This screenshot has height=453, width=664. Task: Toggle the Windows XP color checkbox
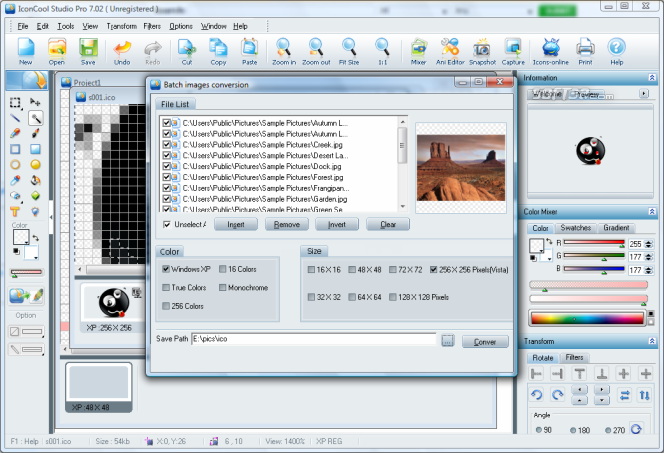166,269
